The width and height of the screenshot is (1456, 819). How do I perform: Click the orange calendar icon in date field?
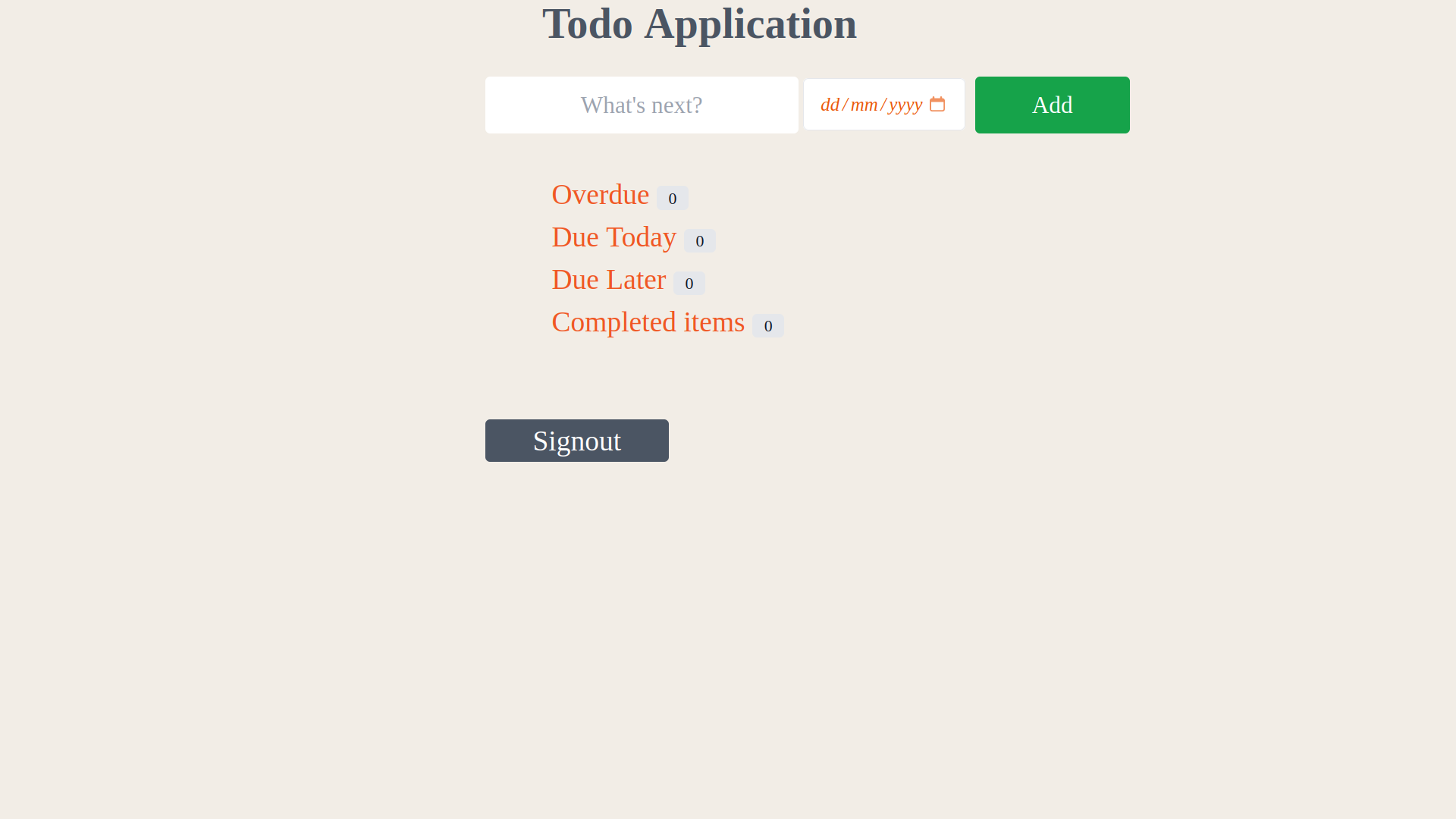coord(937,105)
